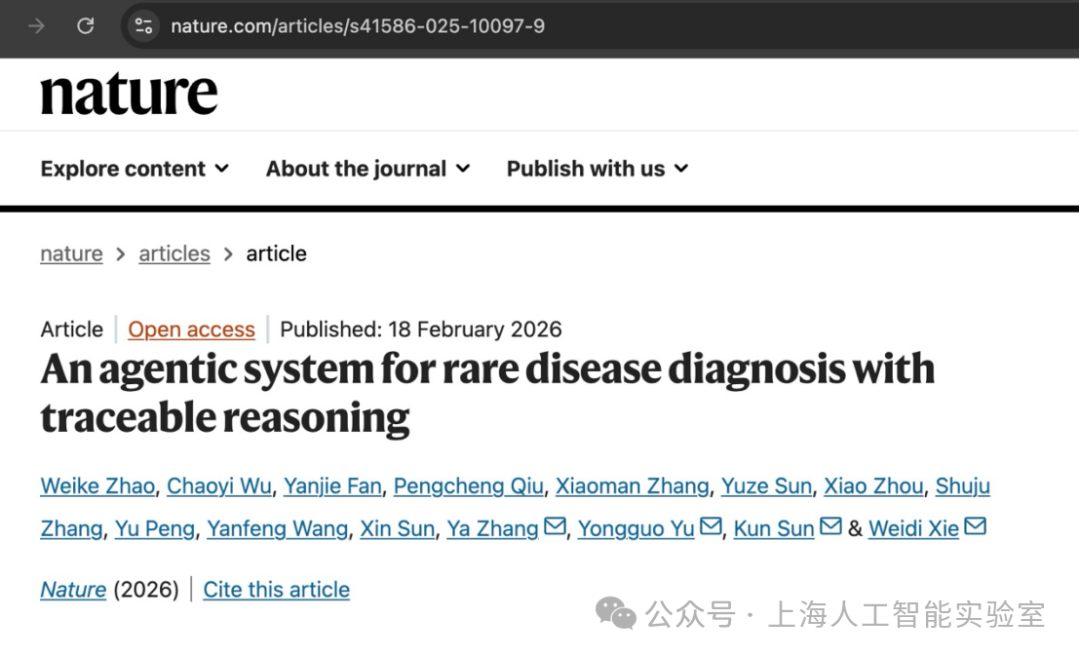
Task: Go to nature breadcrumb link
Action: pos(71,254)
